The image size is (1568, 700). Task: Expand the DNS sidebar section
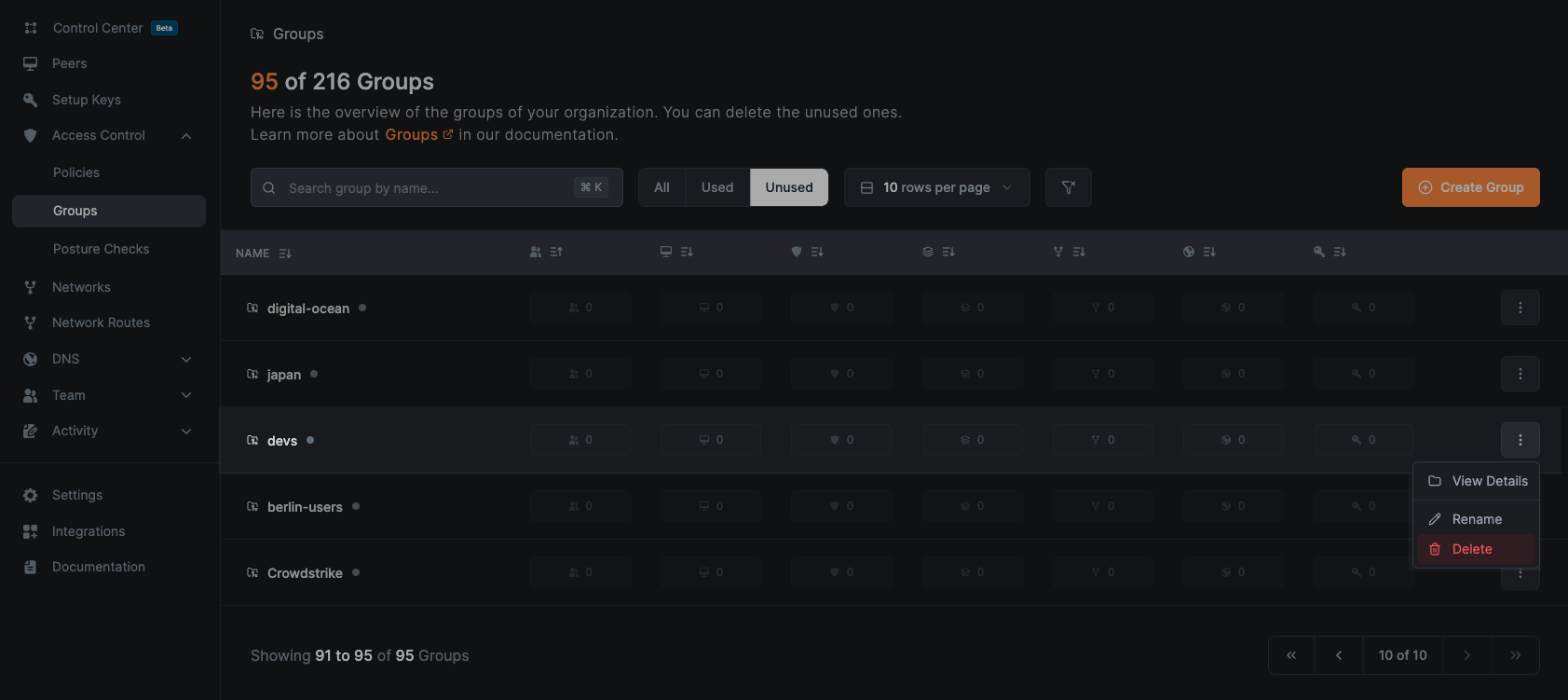tap(186, 360)
